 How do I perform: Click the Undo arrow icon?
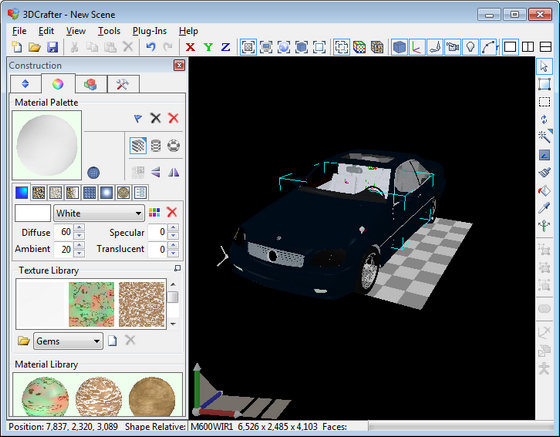(151, 47)
